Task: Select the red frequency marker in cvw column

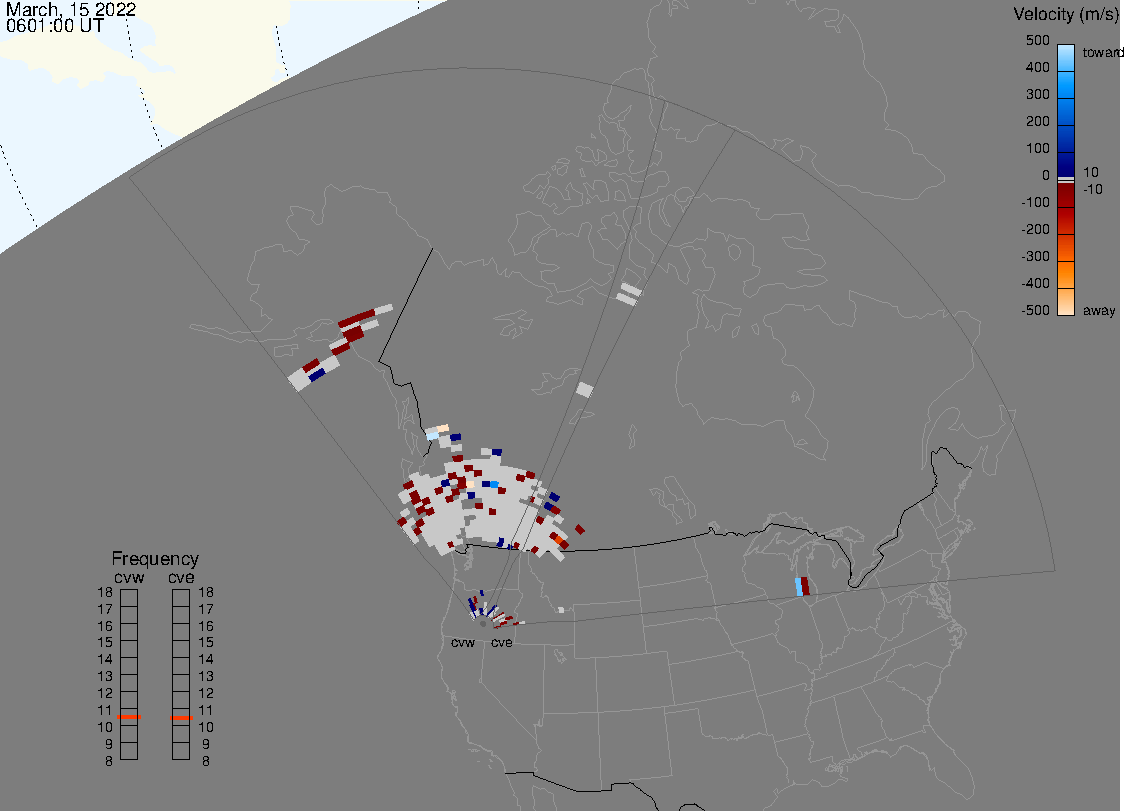Action: [x=129, y=717]
